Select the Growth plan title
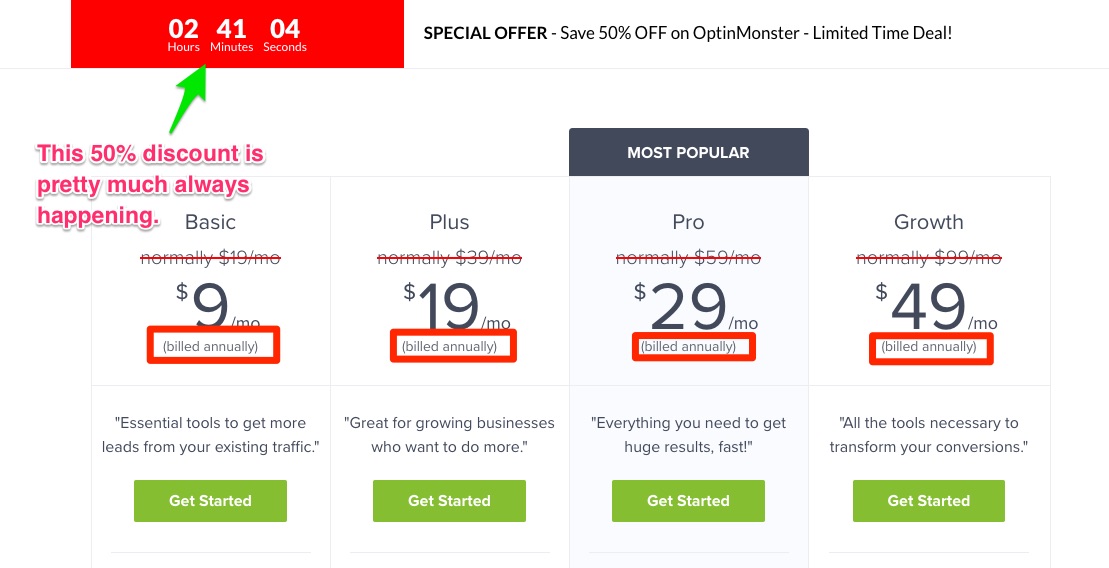 coord(929,222)
